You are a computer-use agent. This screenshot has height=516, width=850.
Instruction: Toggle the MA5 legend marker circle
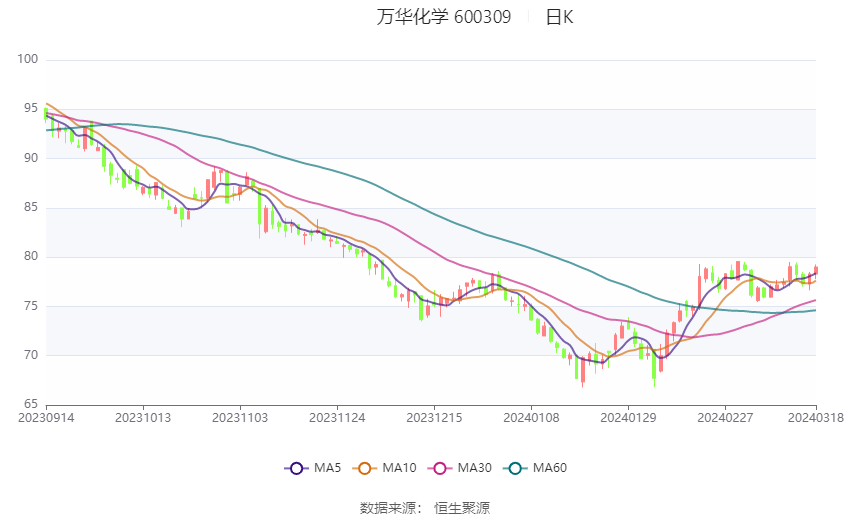pyautogui.click(x=295, y=468)
